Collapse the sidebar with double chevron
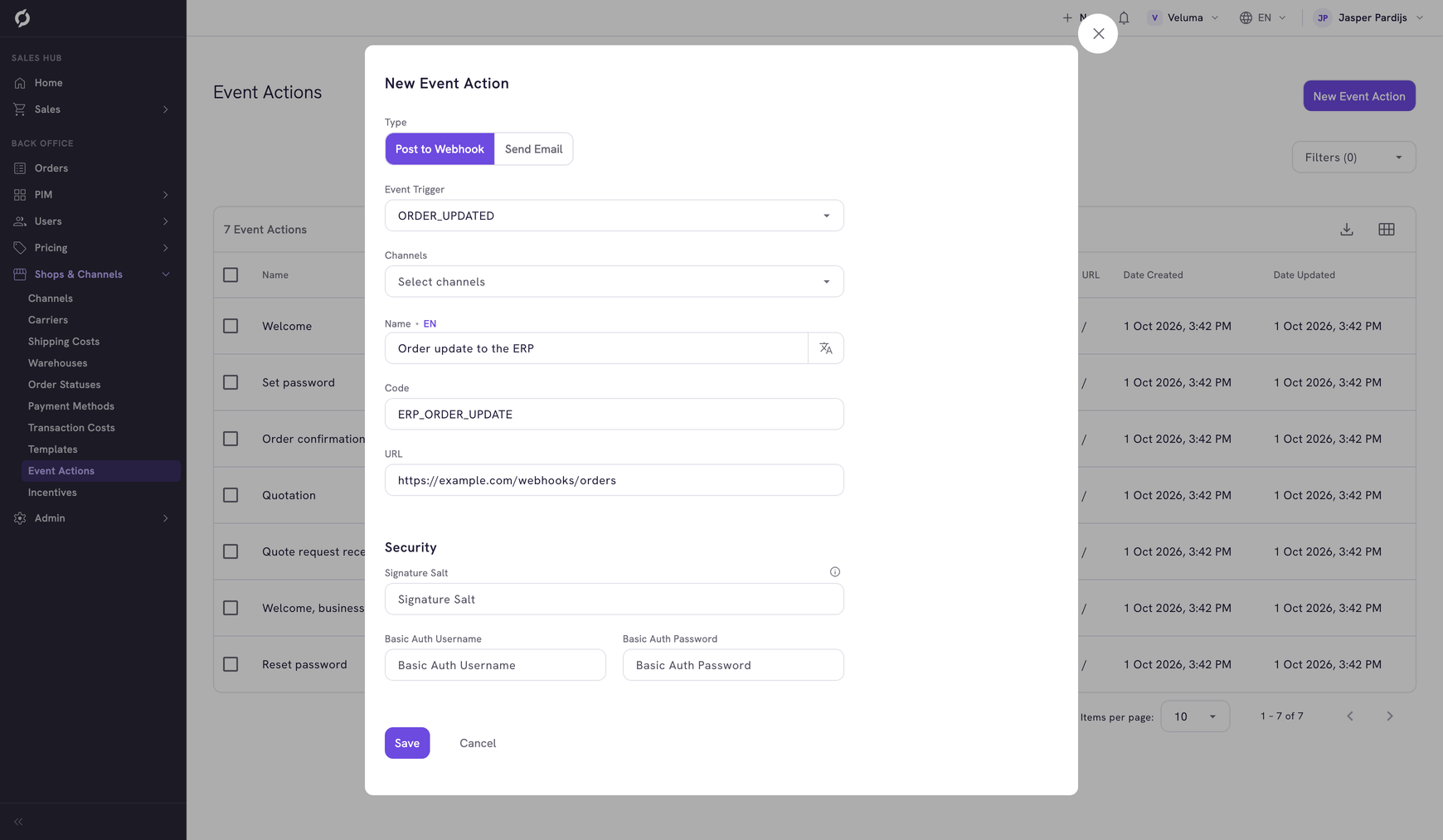 pyautogui.click(x=18, y=822)
